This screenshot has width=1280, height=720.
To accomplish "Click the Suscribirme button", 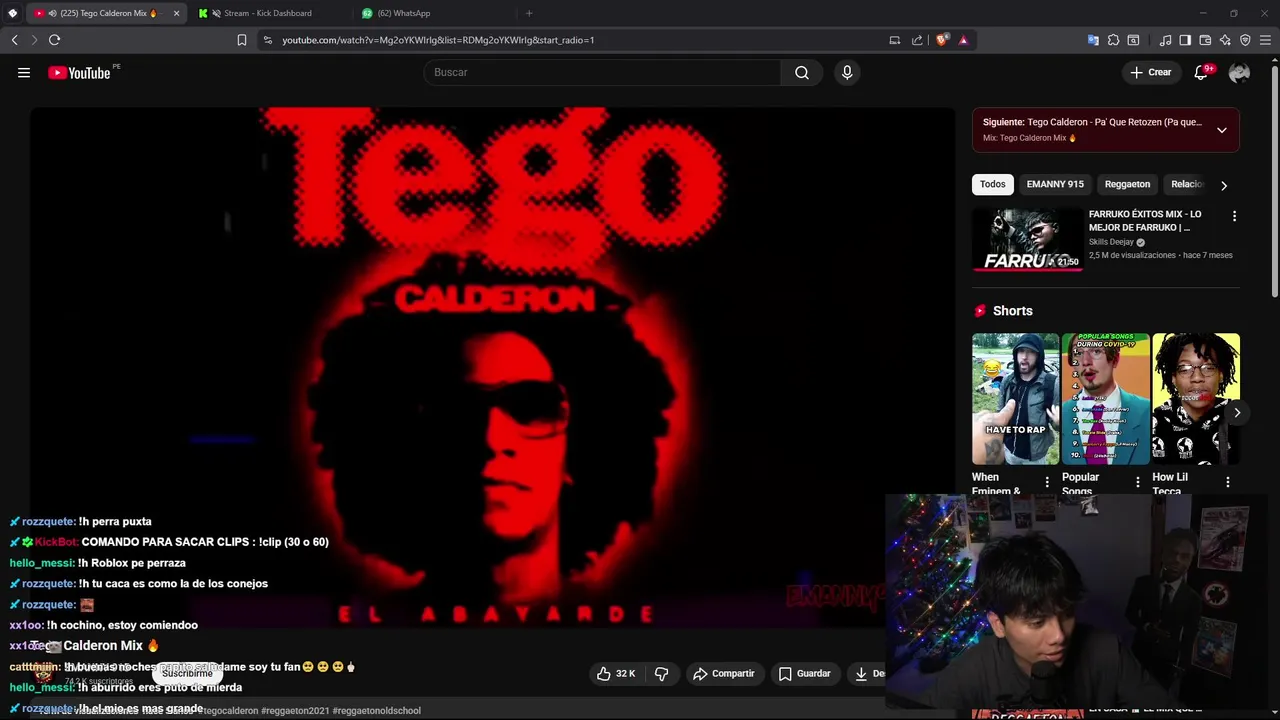I will (x=187, y=674).
